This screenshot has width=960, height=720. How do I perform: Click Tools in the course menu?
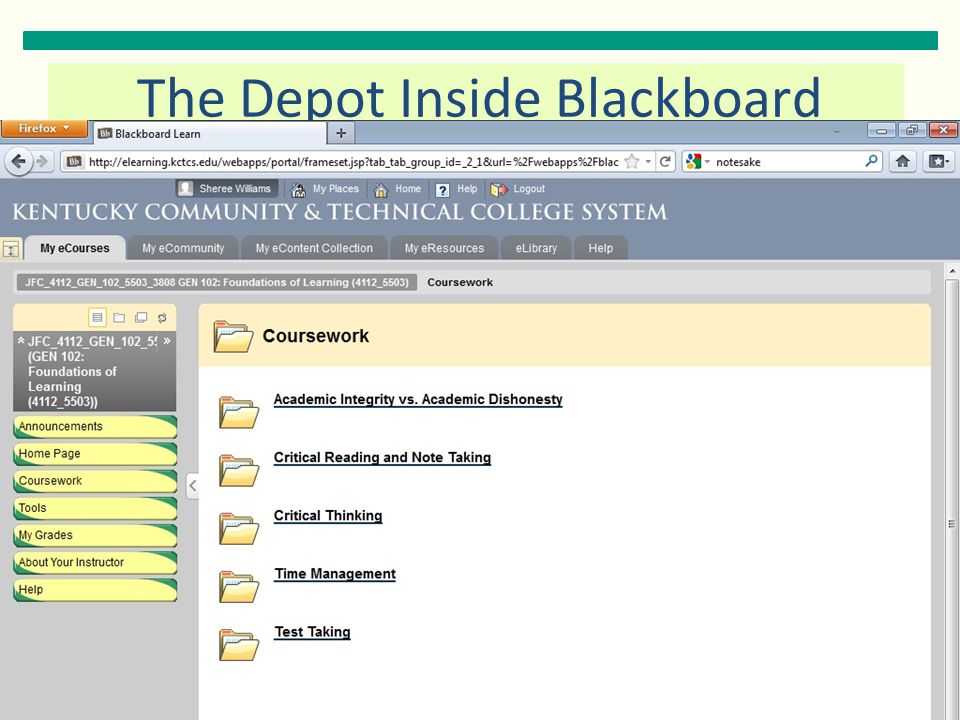tap(95, 508)
